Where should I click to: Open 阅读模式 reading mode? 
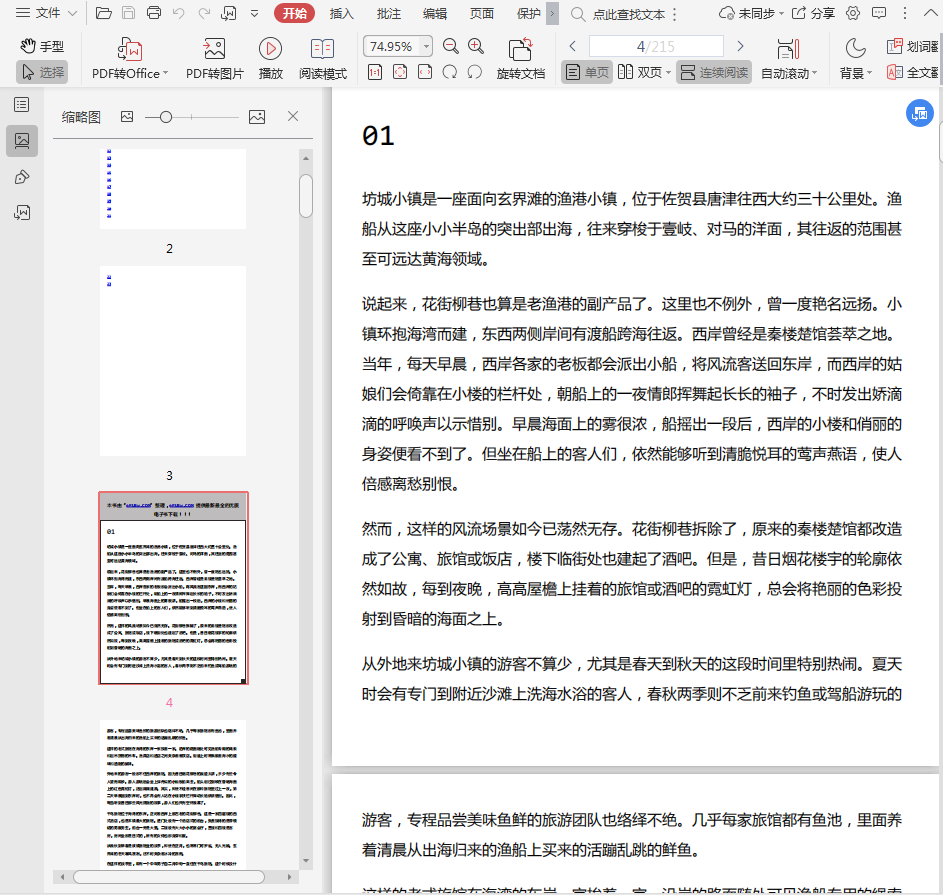pyautogui.click(x=322, y=49)
